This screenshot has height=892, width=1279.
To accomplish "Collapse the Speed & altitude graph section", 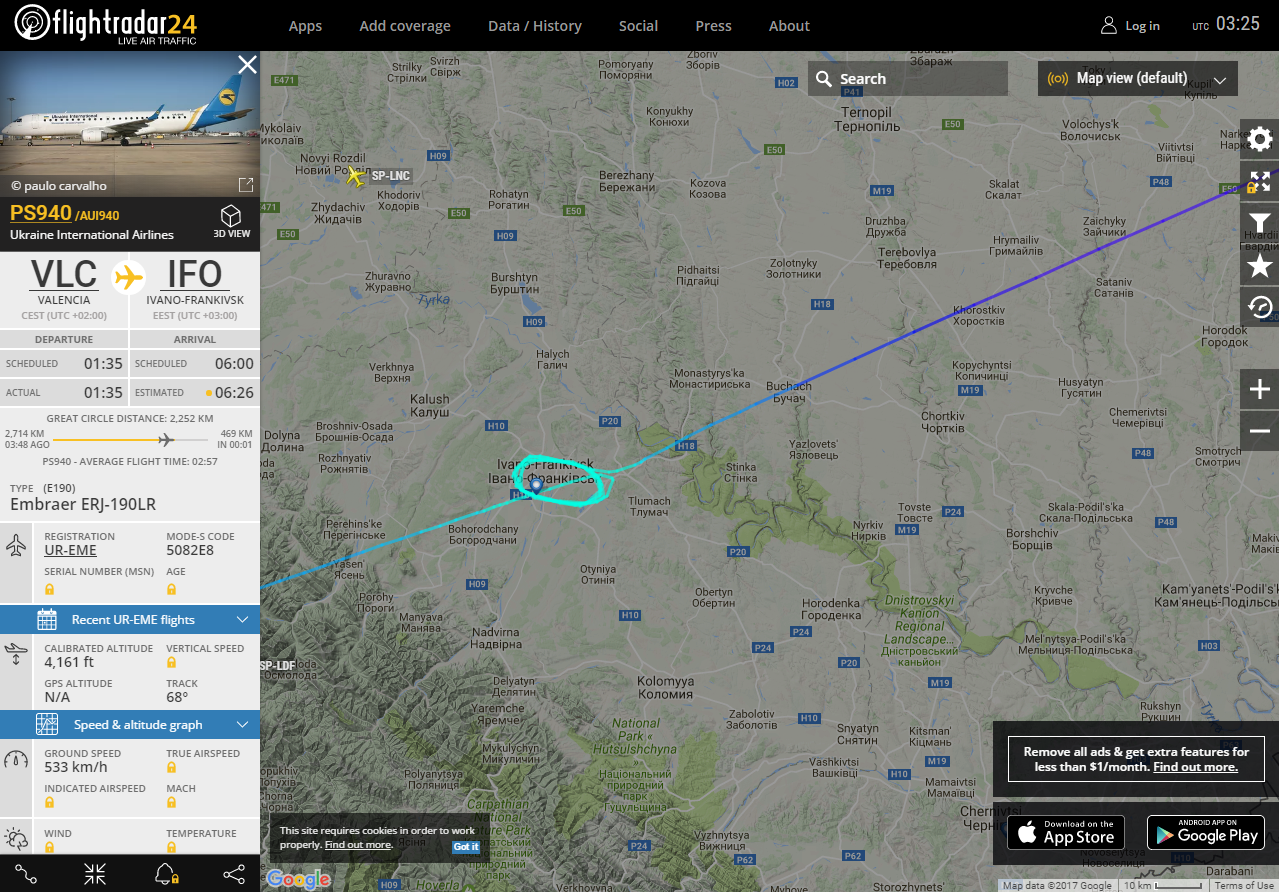I will (x=130, y=724).
